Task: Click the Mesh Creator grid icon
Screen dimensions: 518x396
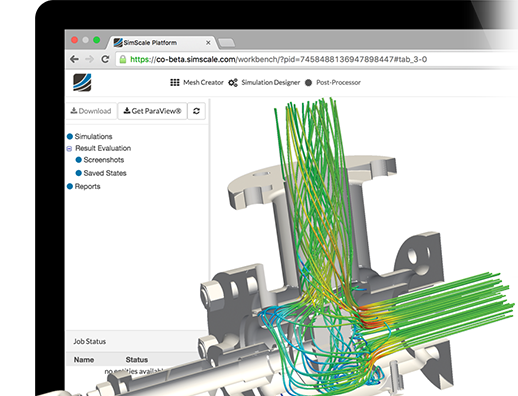Action: click(x=175, y=82)
